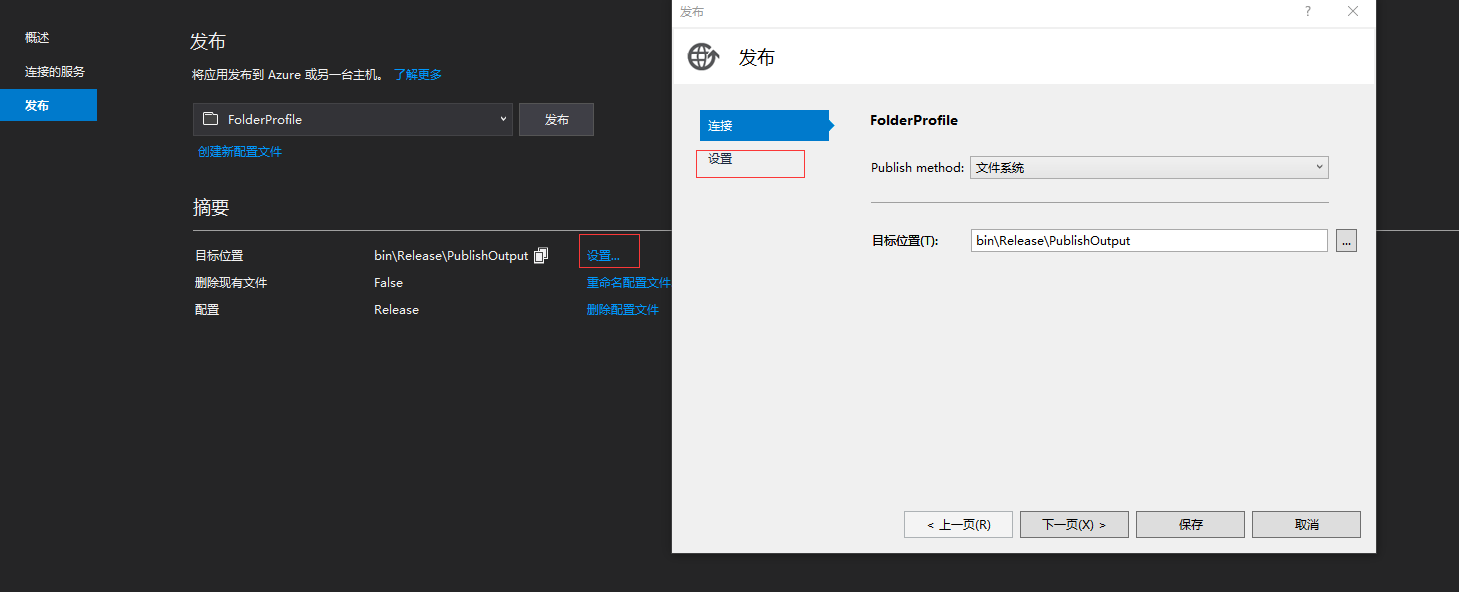Open the 连接的服务 sidebar tab
This screenshot has height=592, width=1459.
point(55,72)
